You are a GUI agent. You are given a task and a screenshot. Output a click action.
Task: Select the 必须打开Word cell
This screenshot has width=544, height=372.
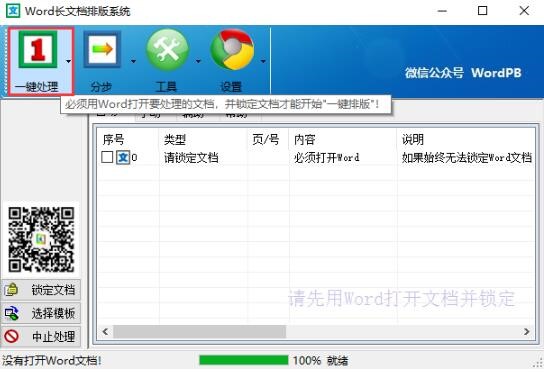[x=326, y=158]
